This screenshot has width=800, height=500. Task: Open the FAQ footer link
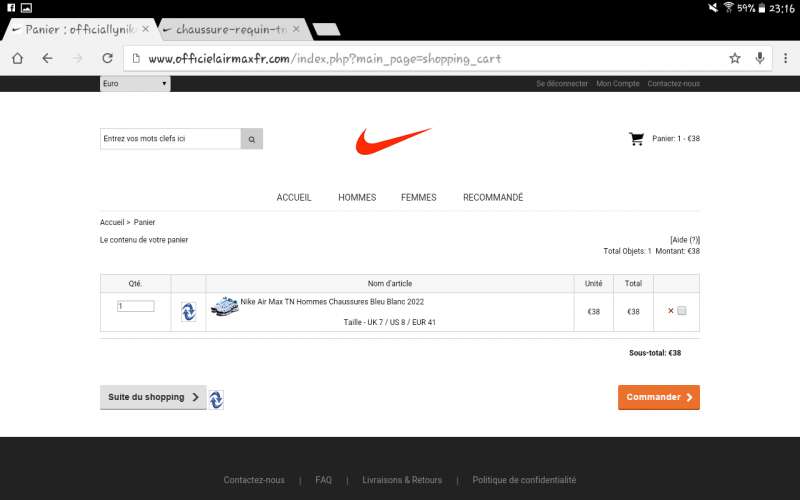(323, 480)
